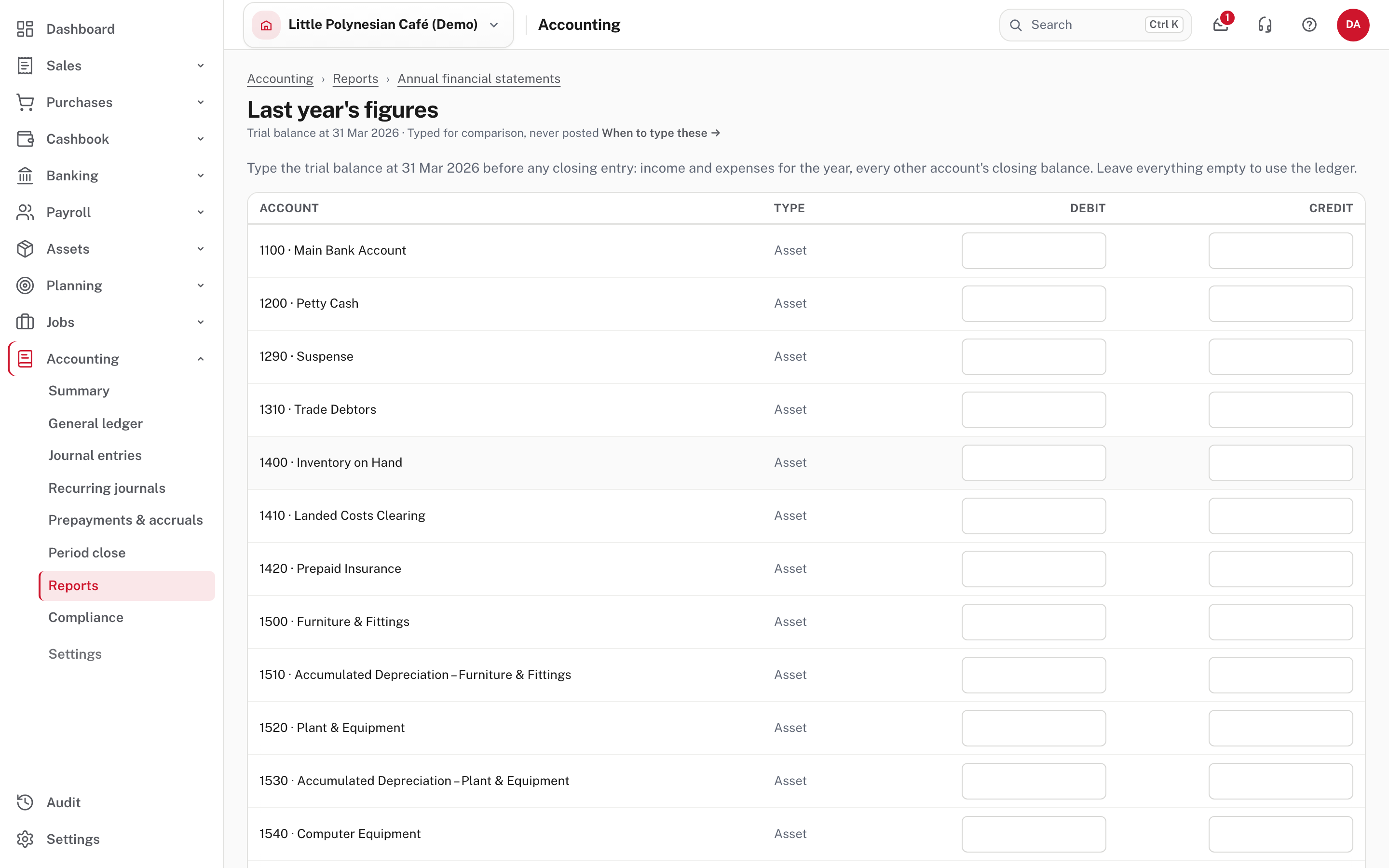Image resolution: width=1389 pixels, height=868 pixels.
Task: Follow the Accounting breadcrumb link
Action: 280,79
